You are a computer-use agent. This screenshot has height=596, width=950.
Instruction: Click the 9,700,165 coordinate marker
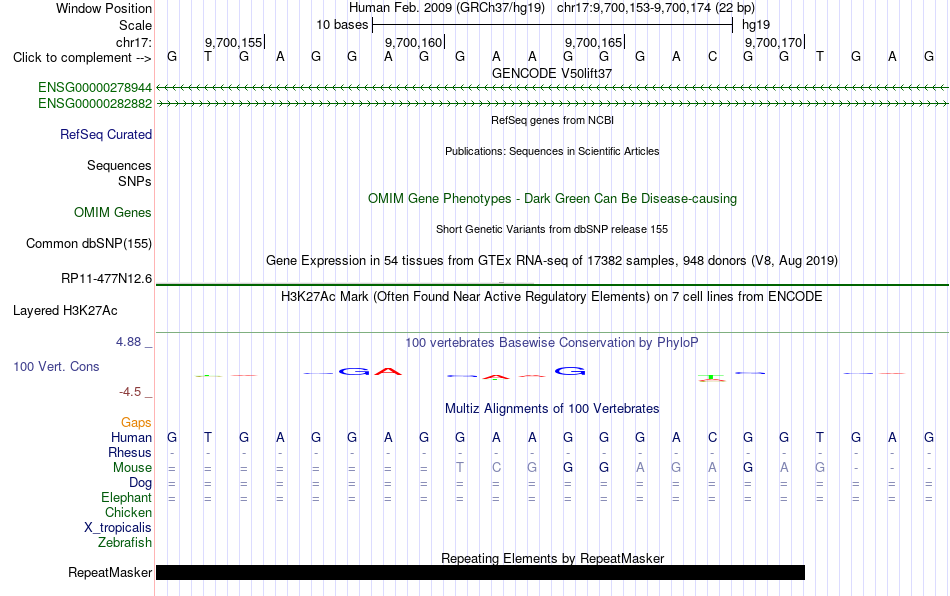(x=594, y=42)
